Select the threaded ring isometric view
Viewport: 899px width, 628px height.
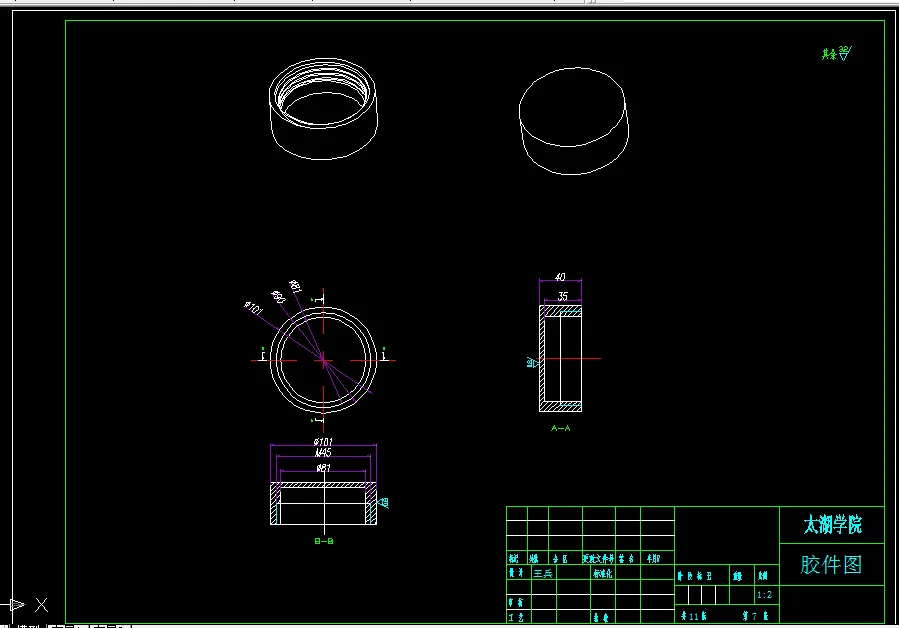click(323, 108)
